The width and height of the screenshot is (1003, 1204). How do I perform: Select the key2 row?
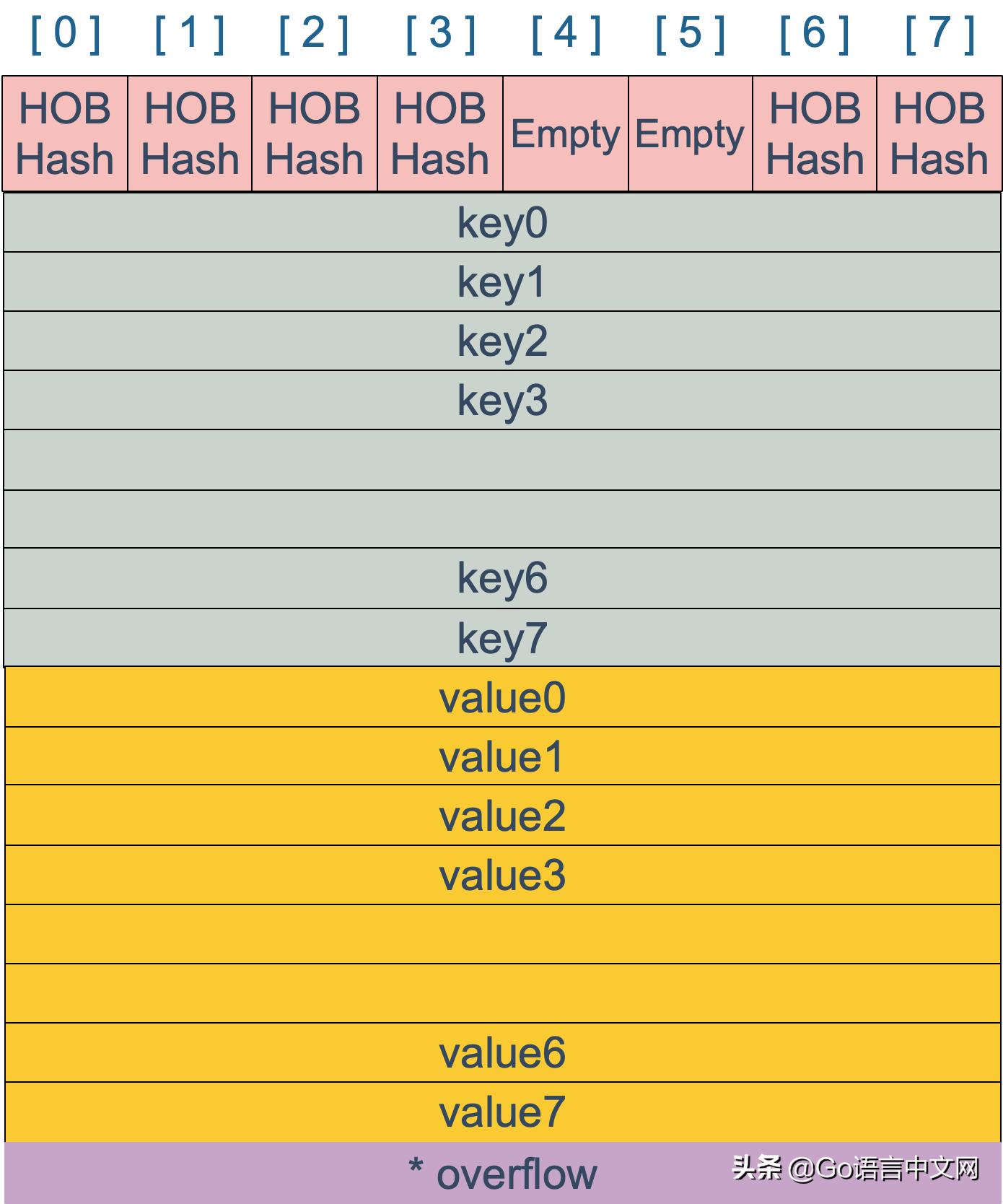[502, 341]
